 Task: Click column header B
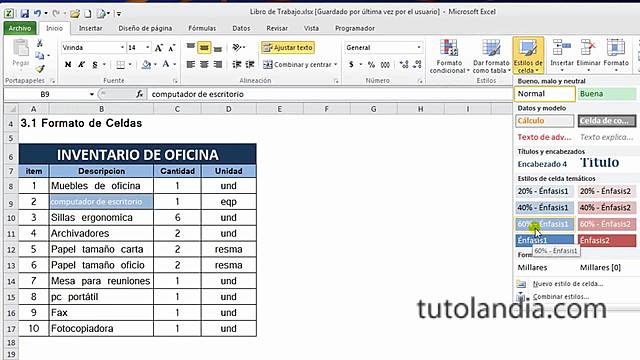click(101, 109)
